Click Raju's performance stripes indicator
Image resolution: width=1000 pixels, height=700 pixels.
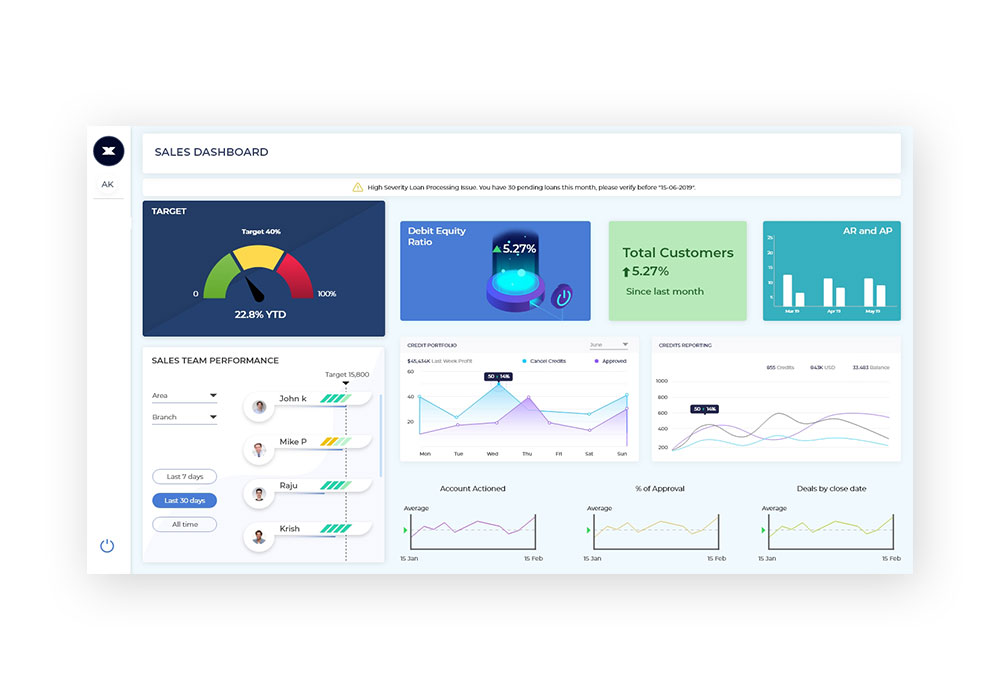(335, 485)
